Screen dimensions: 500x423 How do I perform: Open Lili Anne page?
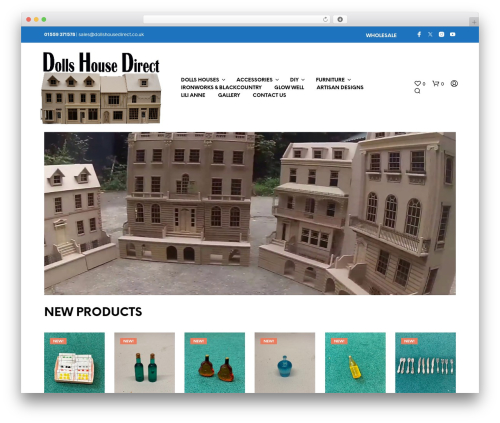click(x=193, y=95)
